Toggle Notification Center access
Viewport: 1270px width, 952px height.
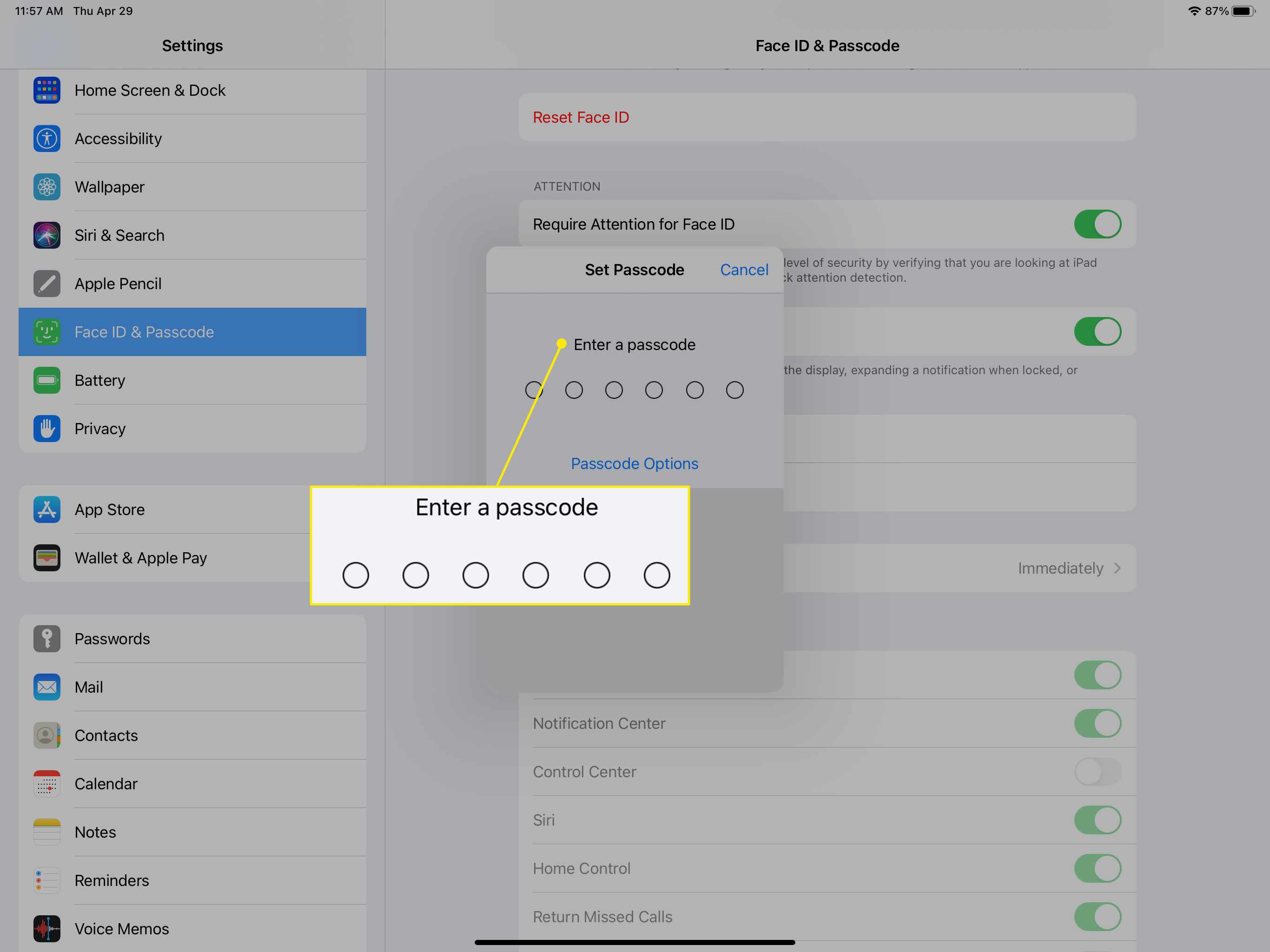click(x=1097, y=722)
